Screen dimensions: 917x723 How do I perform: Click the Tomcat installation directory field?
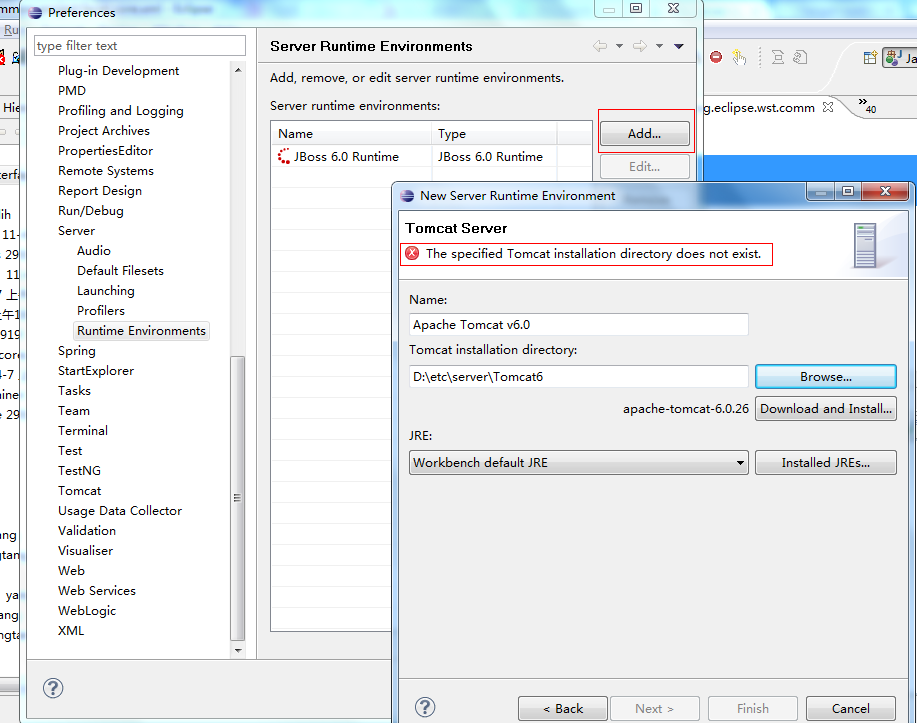click(x=578, y=377)
